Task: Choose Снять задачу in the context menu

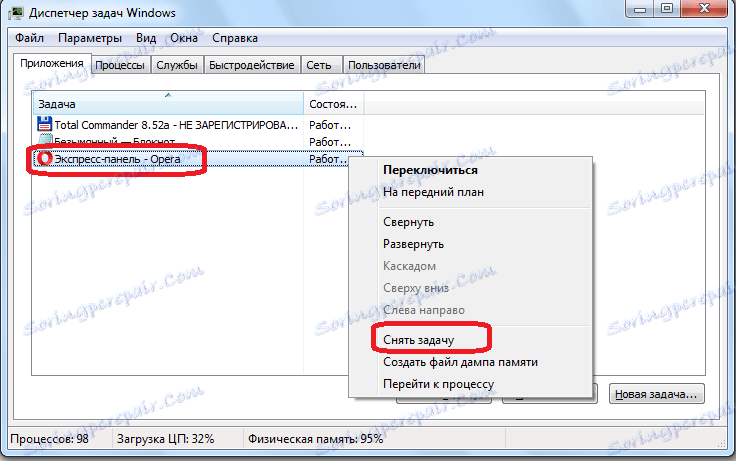Action: 419,340
